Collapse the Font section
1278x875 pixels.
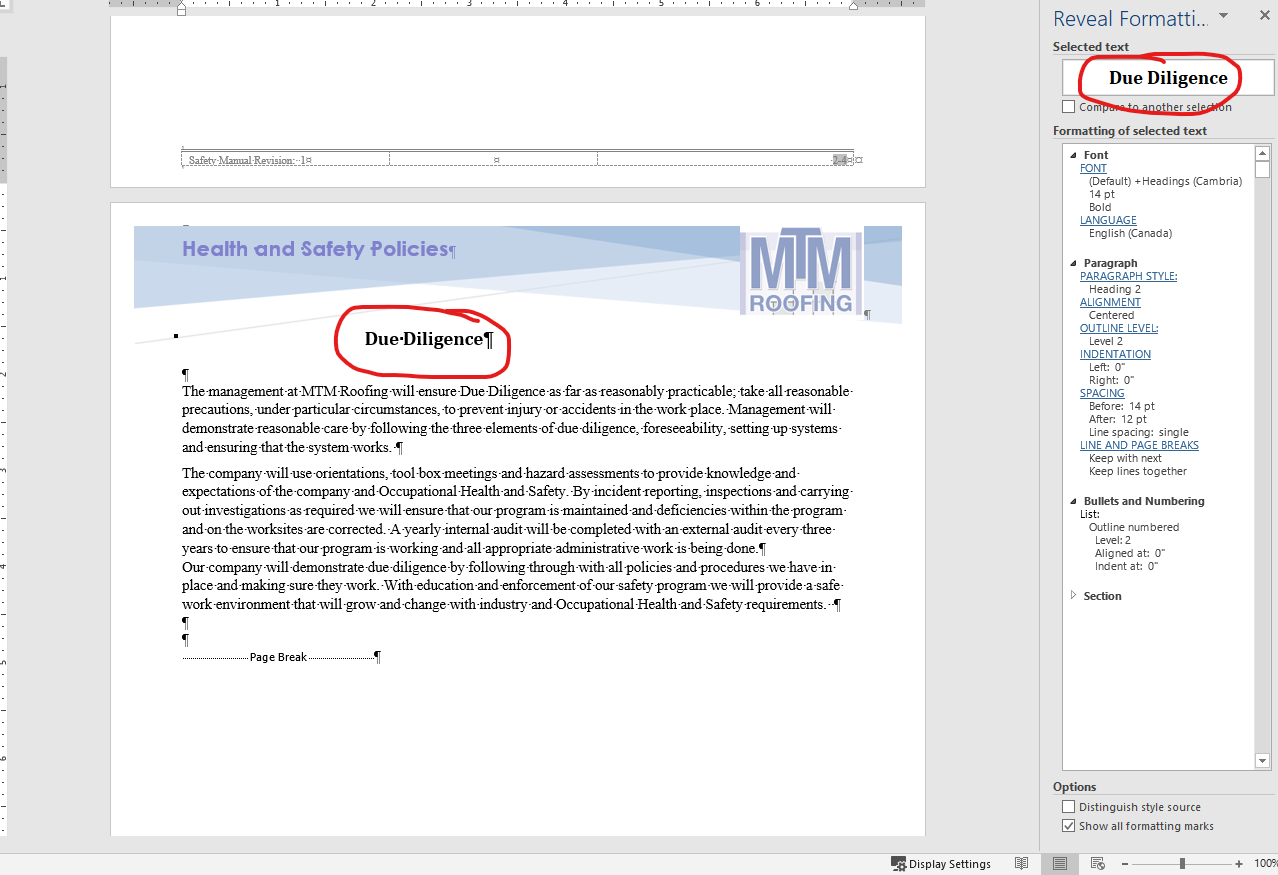[1074, 155]
